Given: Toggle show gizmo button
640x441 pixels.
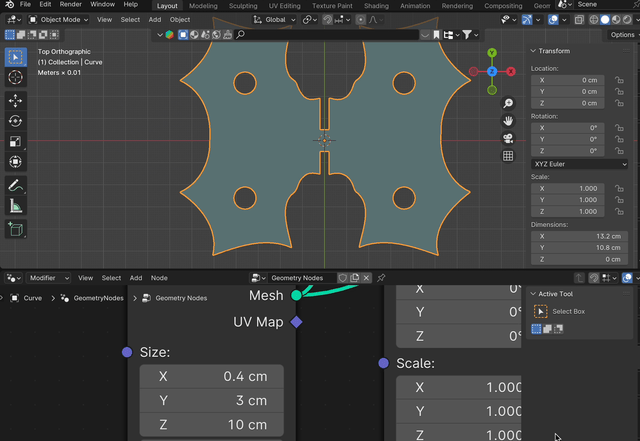Looking at the screenshot, I should point(527,20).
